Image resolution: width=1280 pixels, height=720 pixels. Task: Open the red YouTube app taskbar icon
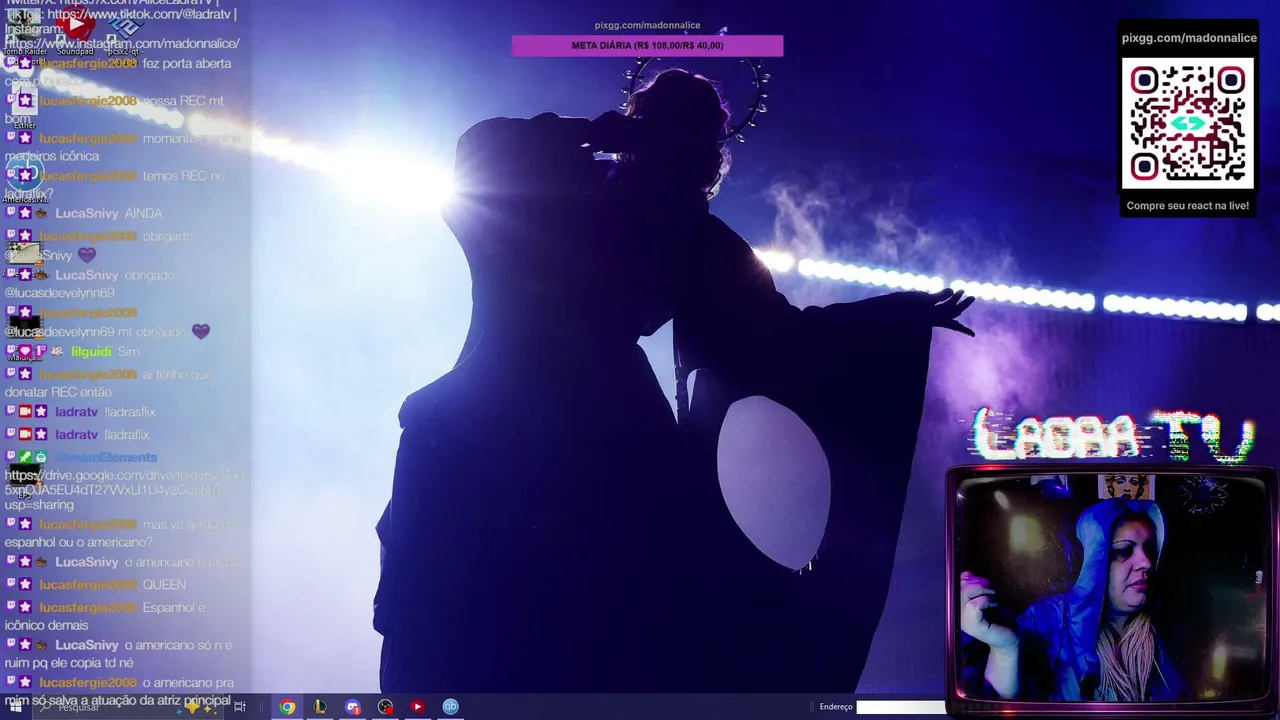[x=418, y=707]
